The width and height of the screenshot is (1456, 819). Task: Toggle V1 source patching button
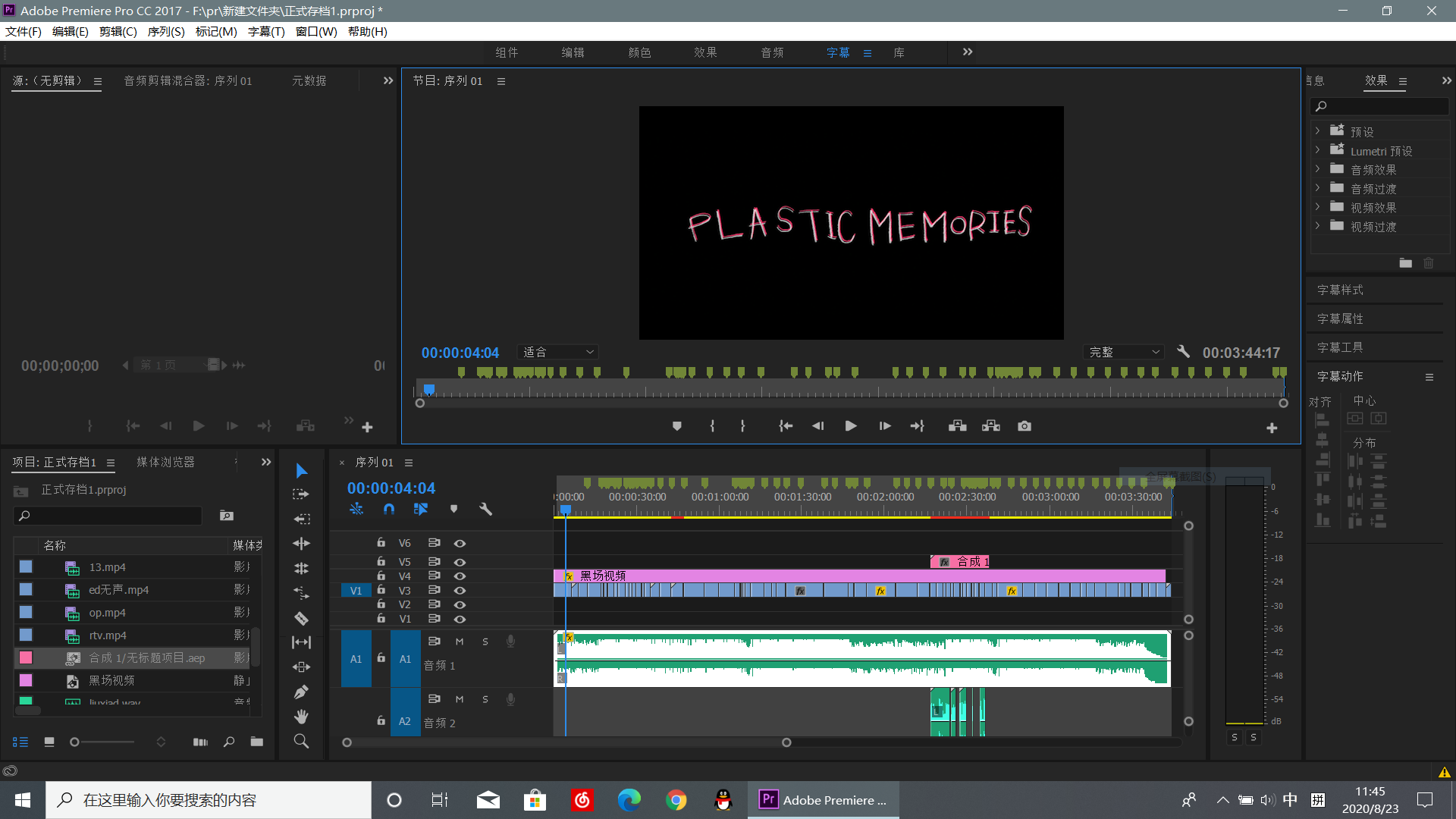tap(356, 590)
